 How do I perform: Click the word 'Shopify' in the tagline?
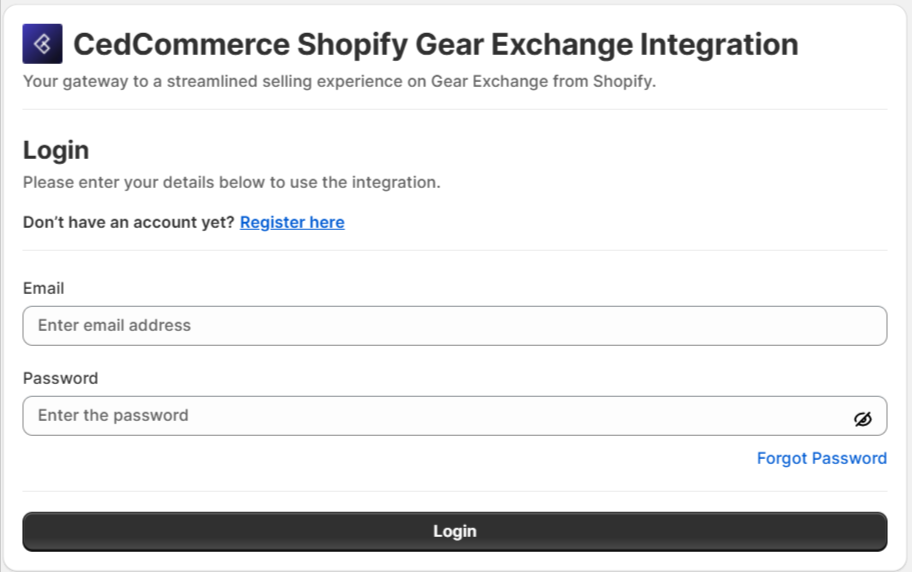click(x=624, y=81)
